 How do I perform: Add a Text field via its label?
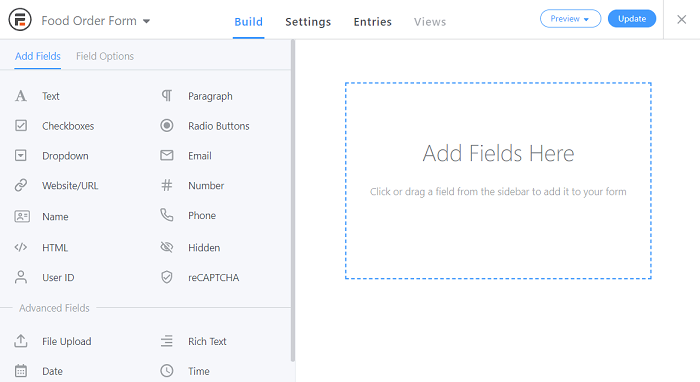[51, 96]
